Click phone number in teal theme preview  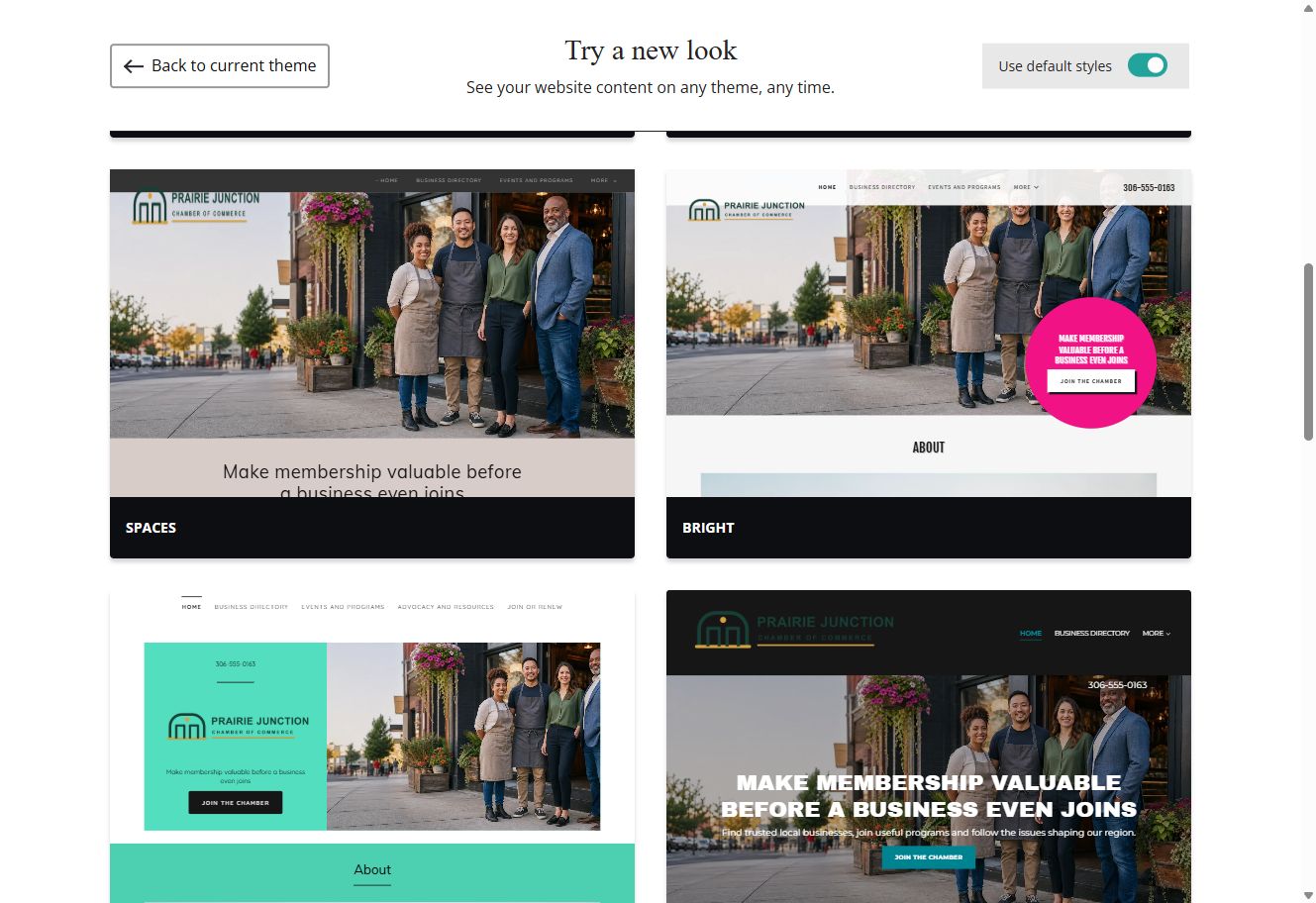(236, 664)
